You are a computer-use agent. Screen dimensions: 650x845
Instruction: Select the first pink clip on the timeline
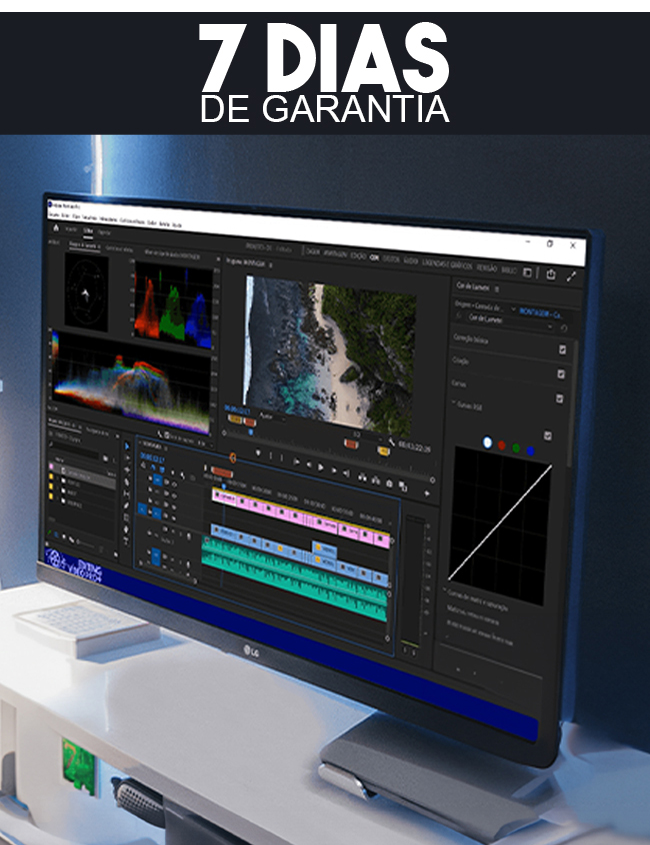(224, 497)
